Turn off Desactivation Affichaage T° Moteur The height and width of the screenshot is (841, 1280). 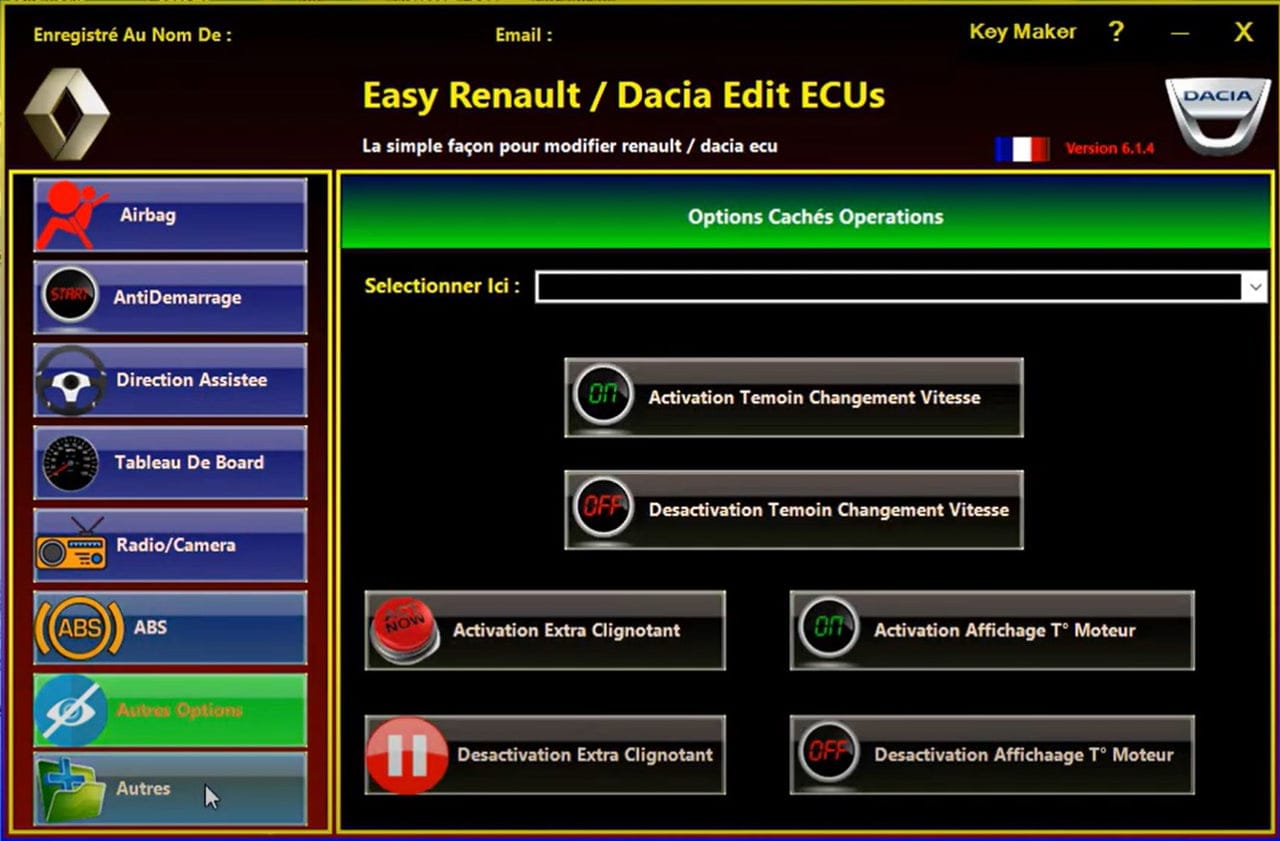pyautogui.click(x=991, y=755)
